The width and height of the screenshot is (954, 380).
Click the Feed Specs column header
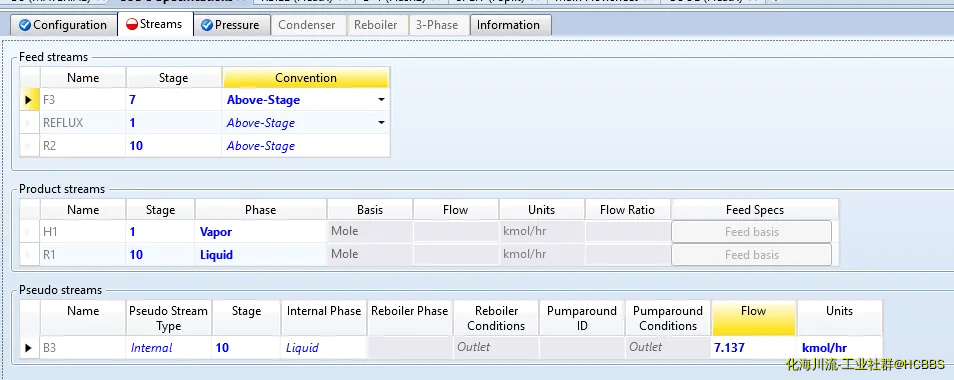click(x=754, y=210)
